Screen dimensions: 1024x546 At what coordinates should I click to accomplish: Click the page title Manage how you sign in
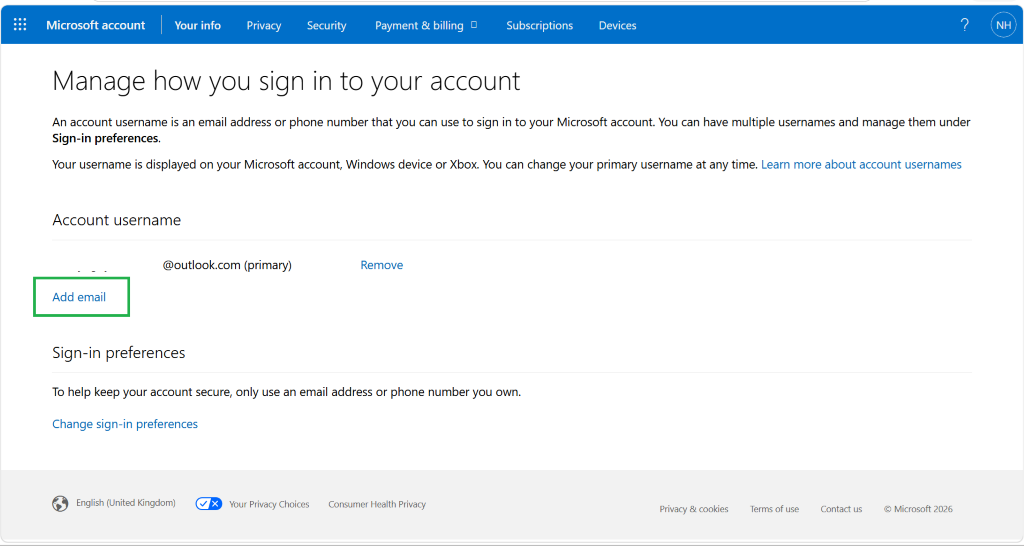(286, 81)
